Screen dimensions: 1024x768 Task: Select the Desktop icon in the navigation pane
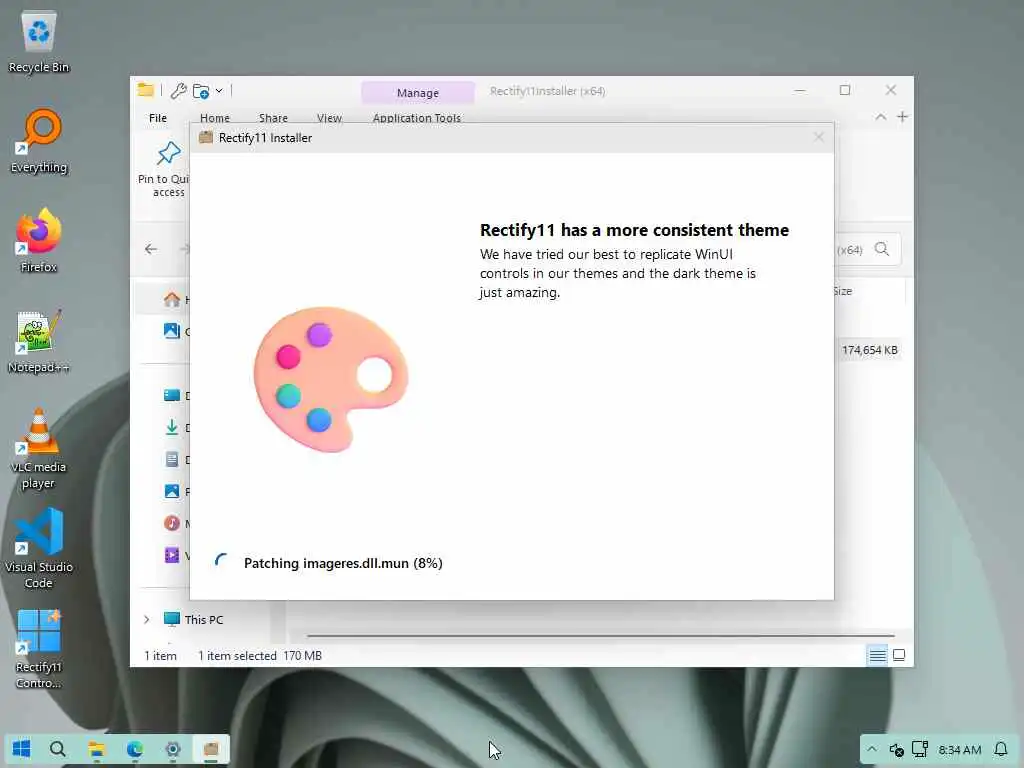(172, 395)
